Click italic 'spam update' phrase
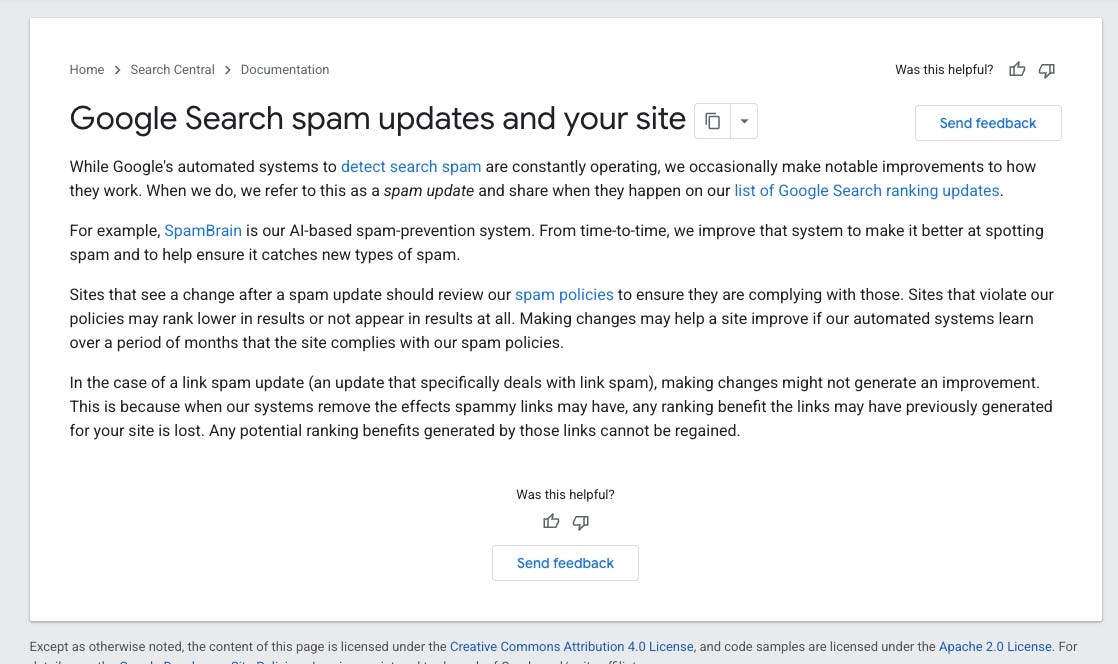Viewport: 1118px width, 664px height. point(429,190)
